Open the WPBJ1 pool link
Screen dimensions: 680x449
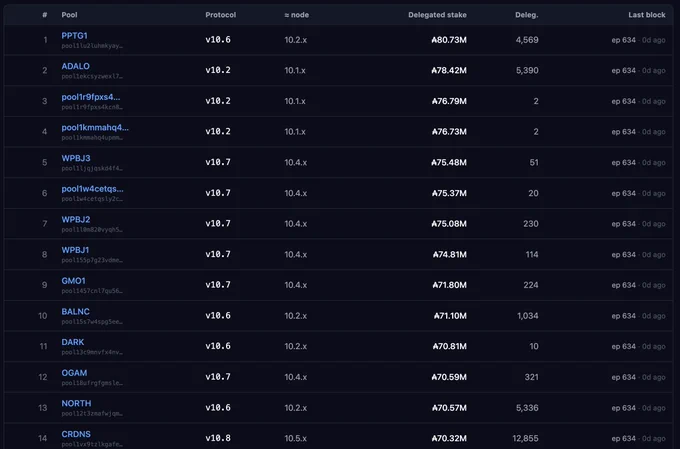tap(75, 250)
